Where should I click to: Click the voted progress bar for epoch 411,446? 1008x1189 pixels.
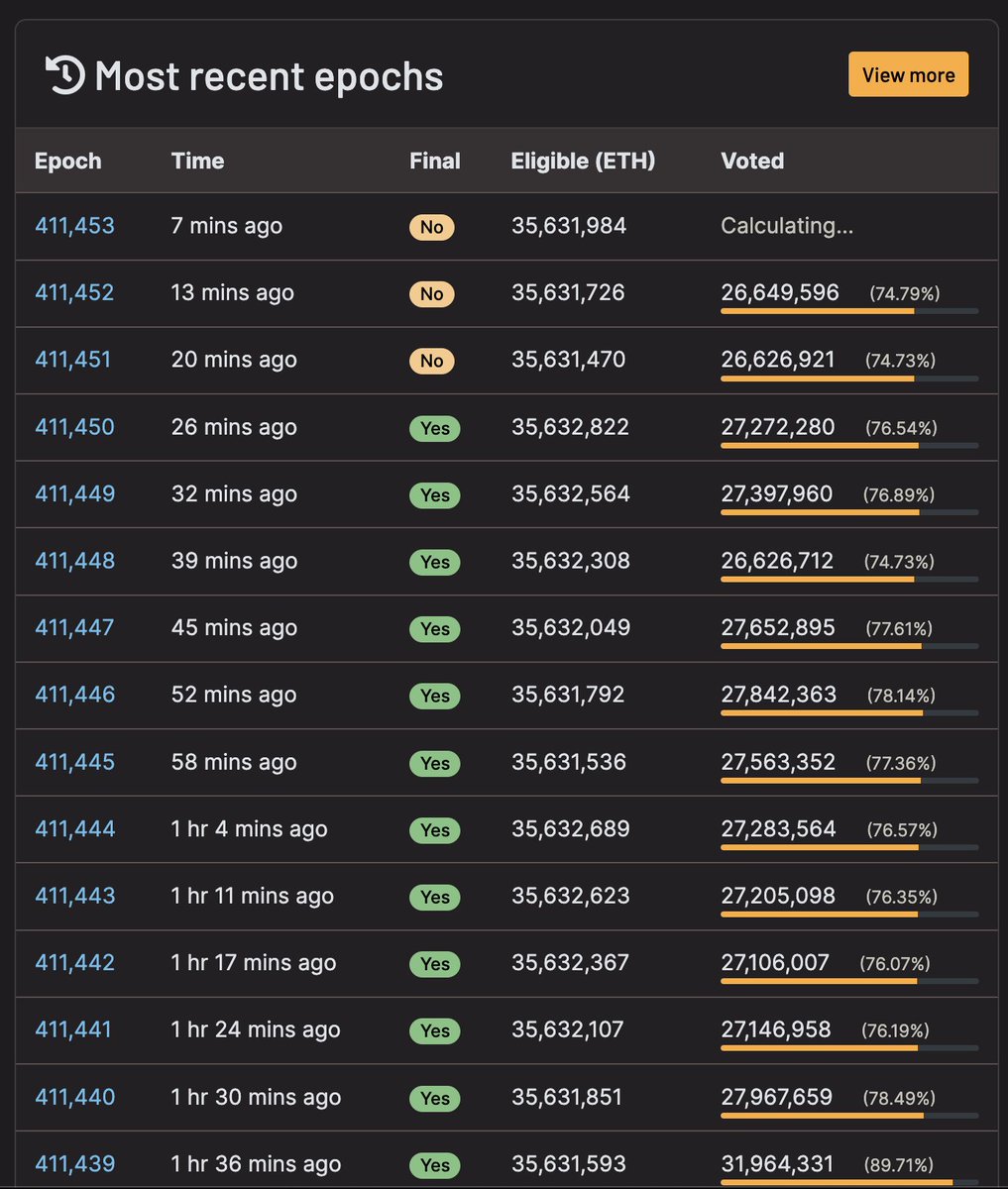[x=849, y=713]
